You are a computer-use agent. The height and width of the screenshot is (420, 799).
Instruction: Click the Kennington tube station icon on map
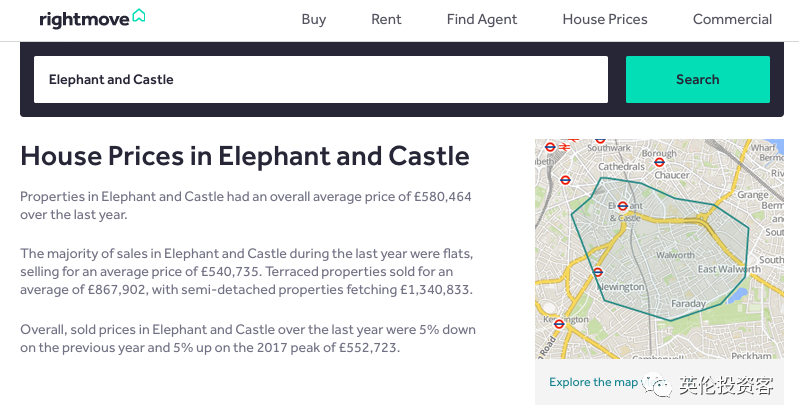coord(559,323)
